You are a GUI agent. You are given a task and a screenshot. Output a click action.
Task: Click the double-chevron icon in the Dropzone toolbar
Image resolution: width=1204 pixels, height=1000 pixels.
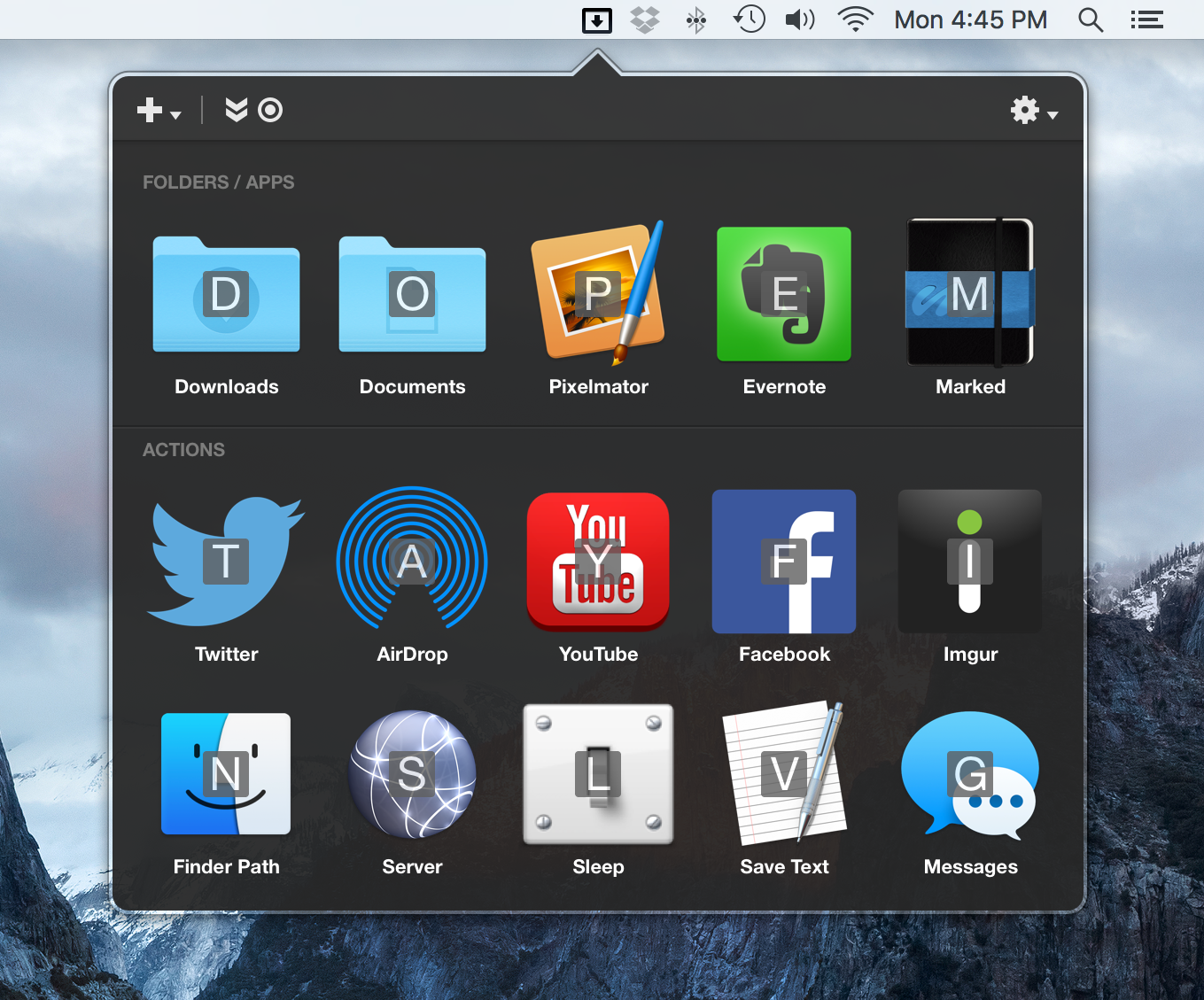tap(236, 110)
